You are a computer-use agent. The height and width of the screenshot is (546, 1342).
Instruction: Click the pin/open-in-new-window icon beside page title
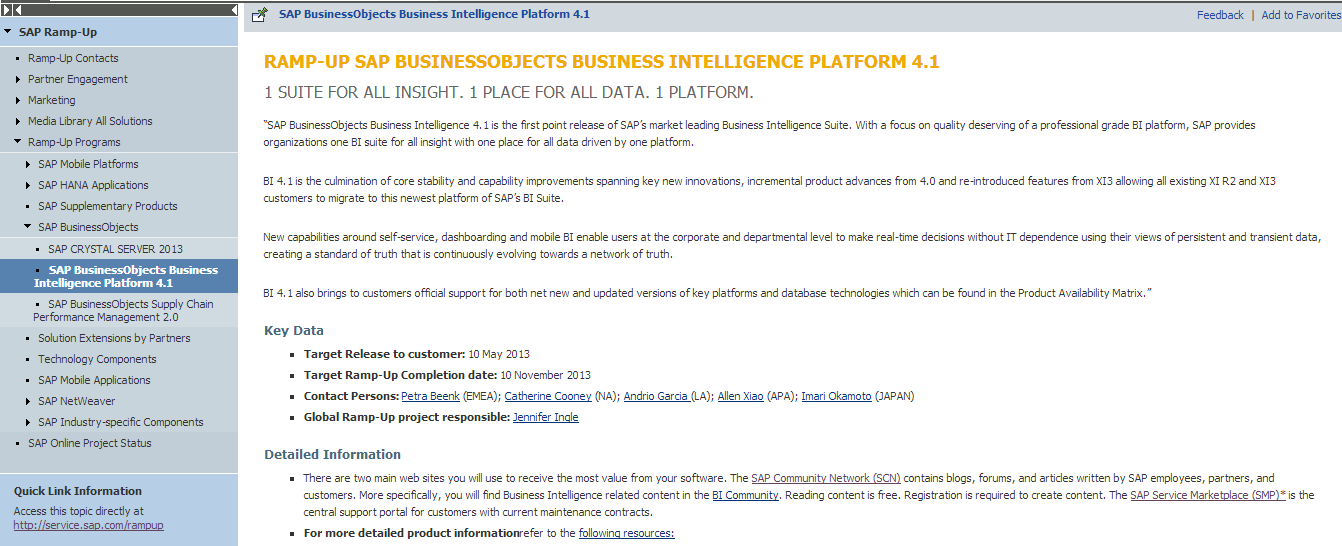tap(260, 15)
